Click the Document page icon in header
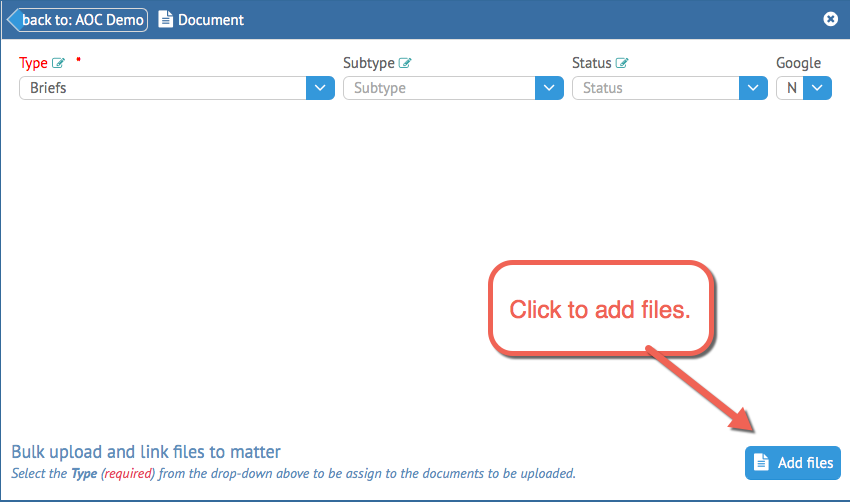 point(165,20)
